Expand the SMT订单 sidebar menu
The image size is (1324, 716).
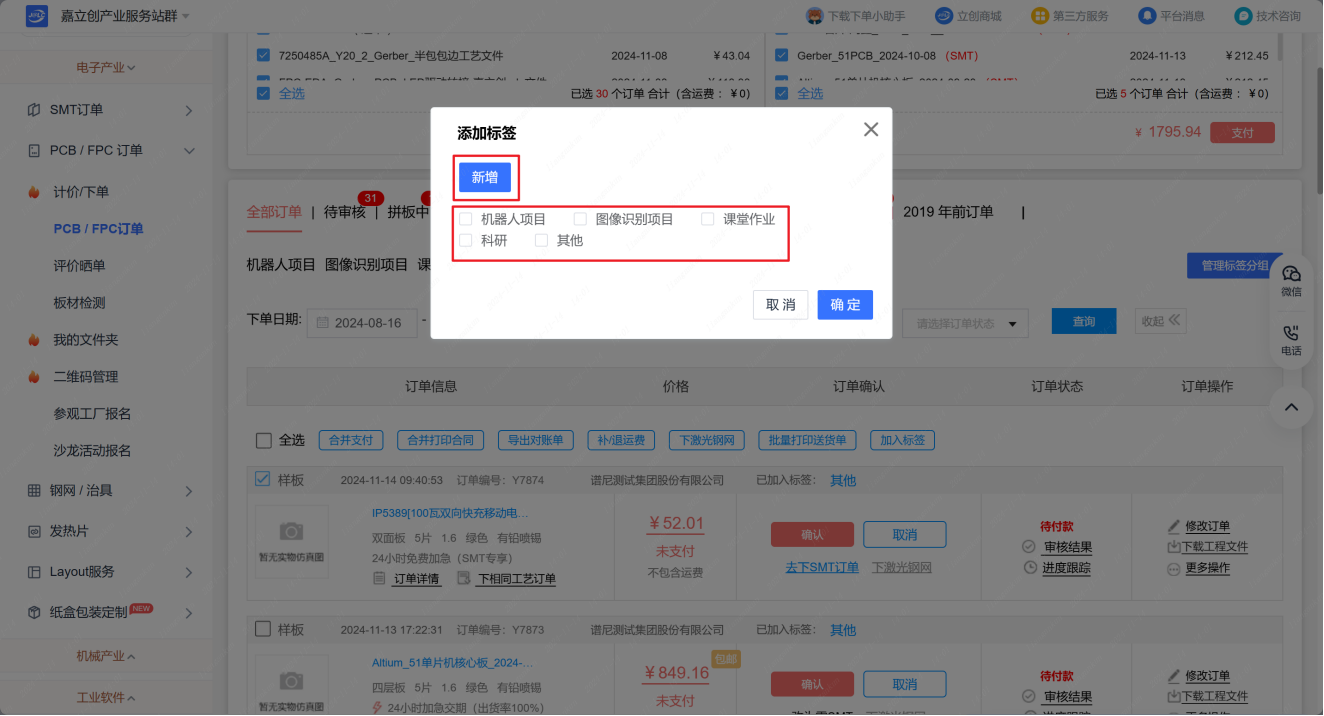coord(188,111)
